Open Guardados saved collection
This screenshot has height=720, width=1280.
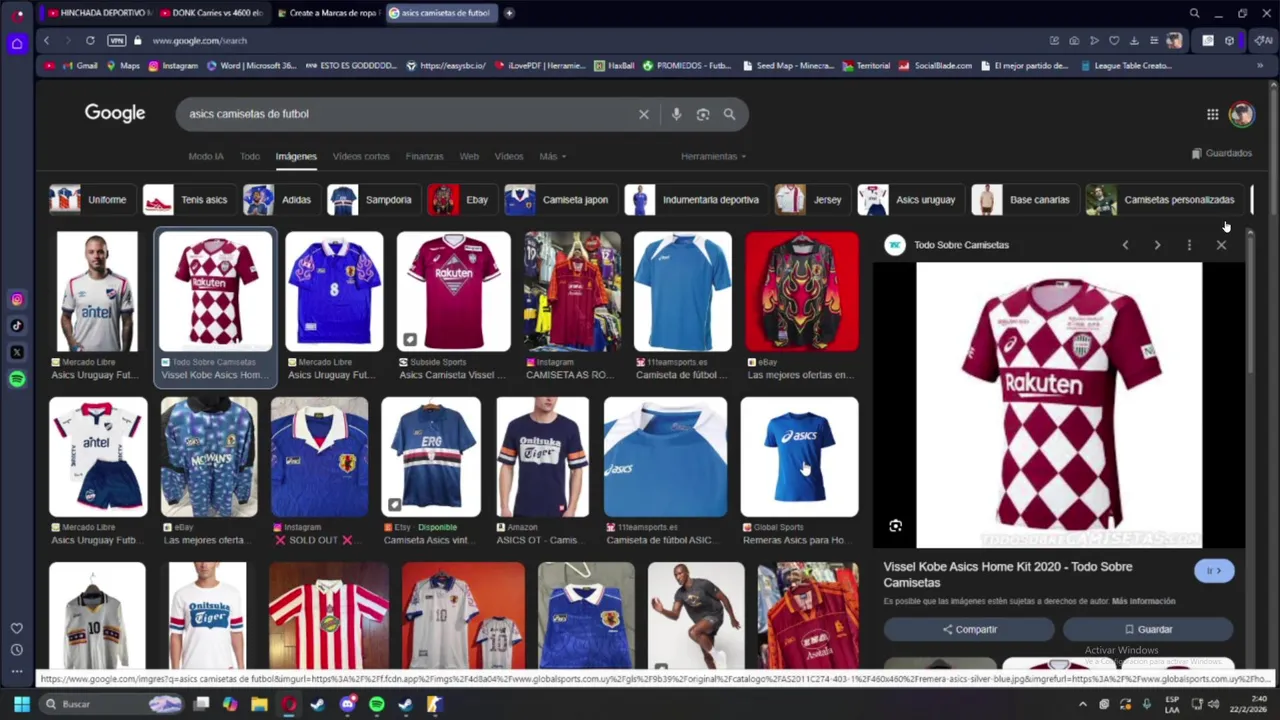[1222, 153]
